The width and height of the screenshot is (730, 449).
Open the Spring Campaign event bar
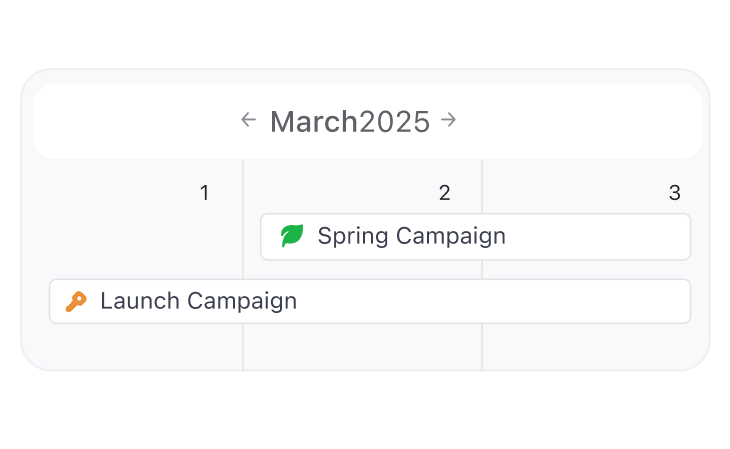pyautogui.click(x=475, y=237)
